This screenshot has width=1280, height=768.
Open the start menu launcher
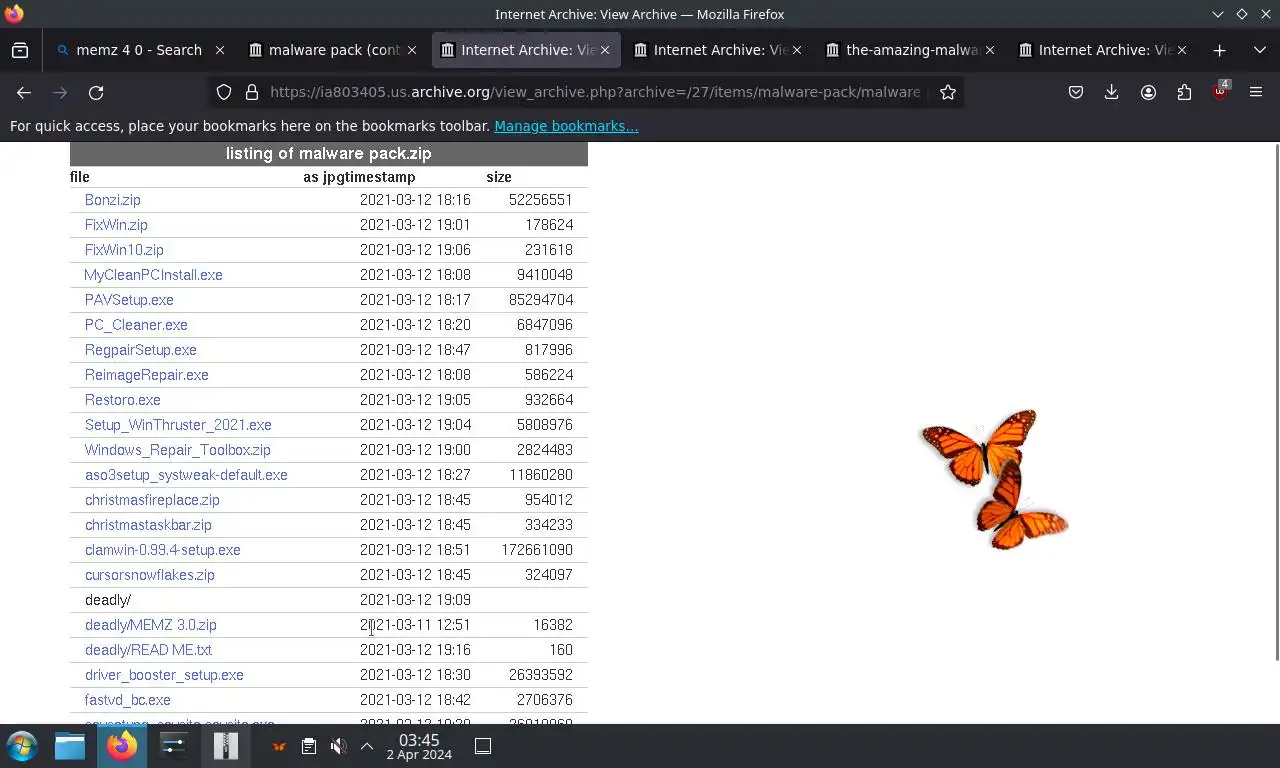coord(22,746)
